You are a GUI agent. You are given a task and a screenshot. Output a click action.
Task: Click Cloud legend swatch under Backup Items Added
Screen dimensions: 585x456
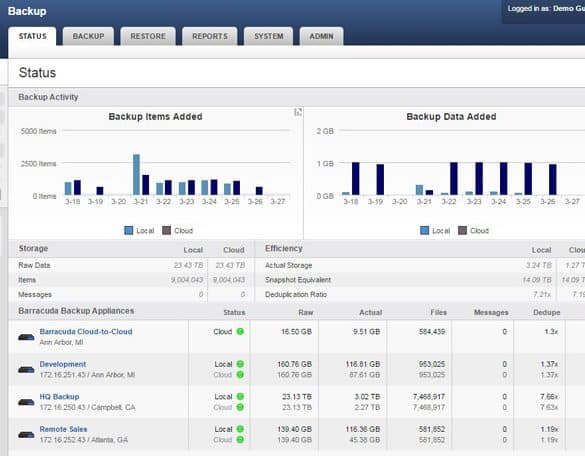point(166,230)
